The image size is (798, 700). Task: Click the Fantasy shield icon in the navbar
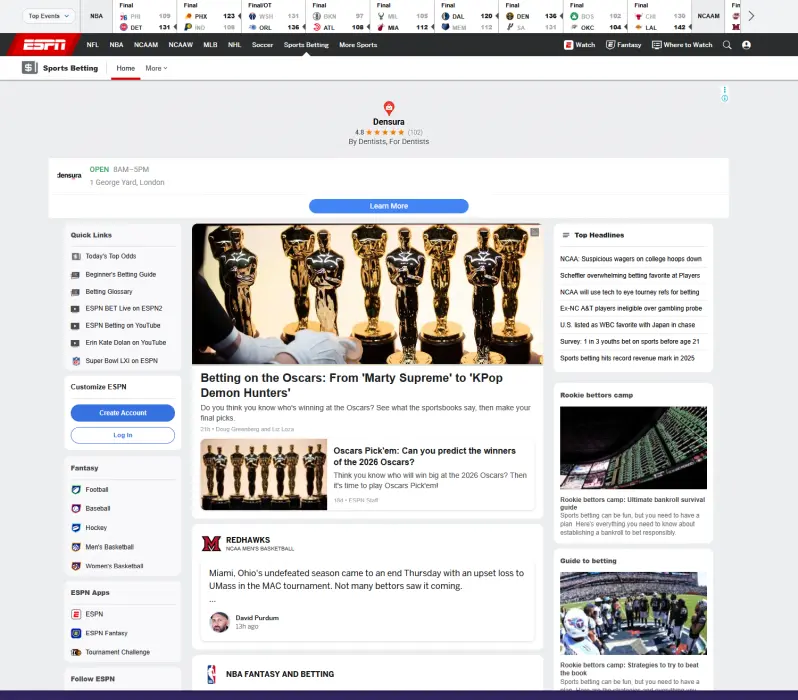(610, 45)
